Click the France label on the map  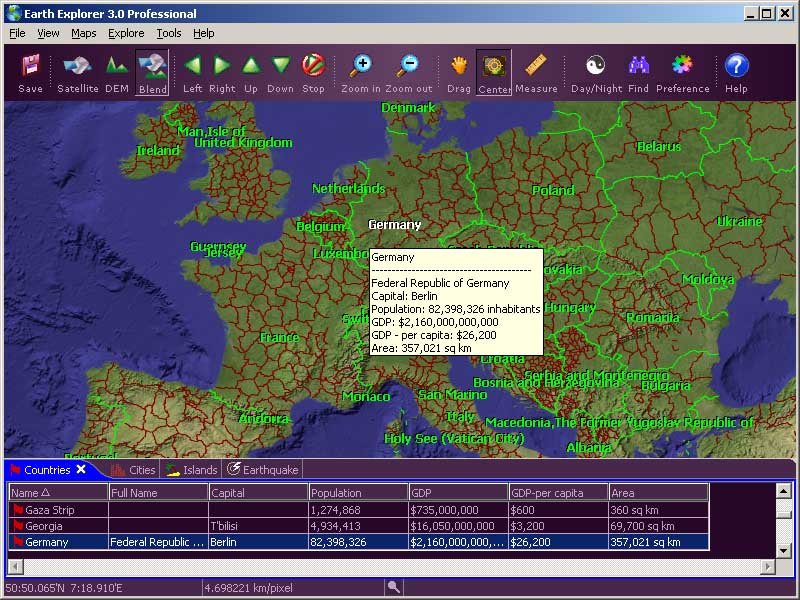[x=280, y=337]
